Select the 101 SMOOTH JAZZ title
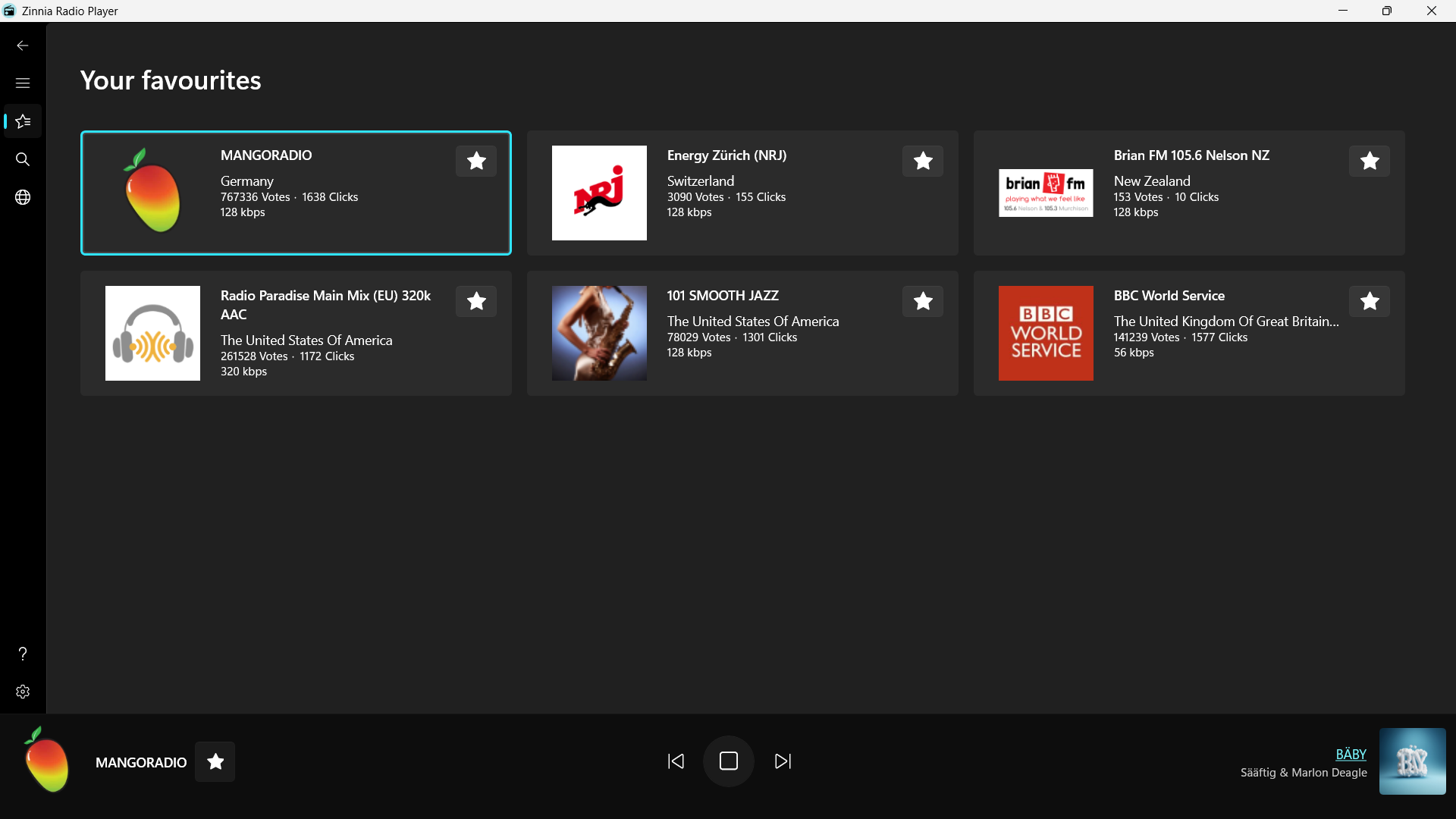This screenshot has width=1456, height=819. [723, 296]
